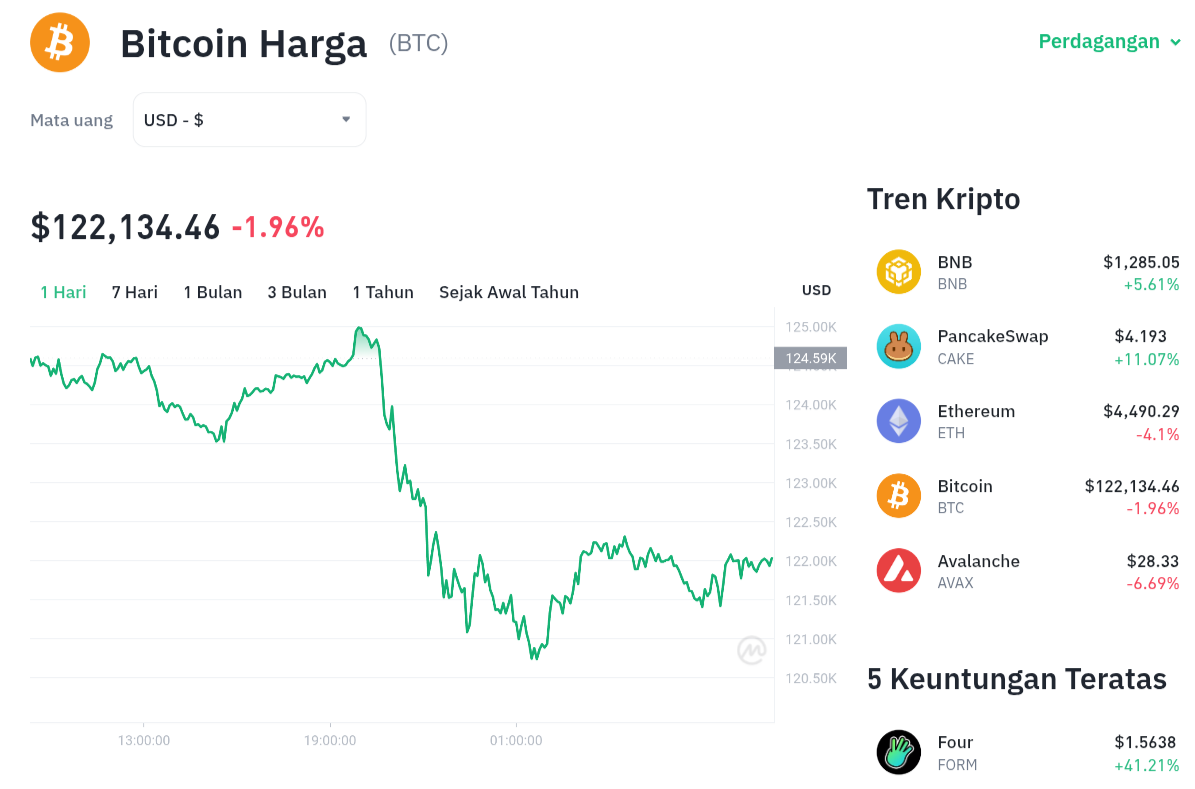Image resolution: width=1195 pixels, height=789 pixels.
Task: Click the Four (FORM) hand icon
Action: (x=898, y=752)
